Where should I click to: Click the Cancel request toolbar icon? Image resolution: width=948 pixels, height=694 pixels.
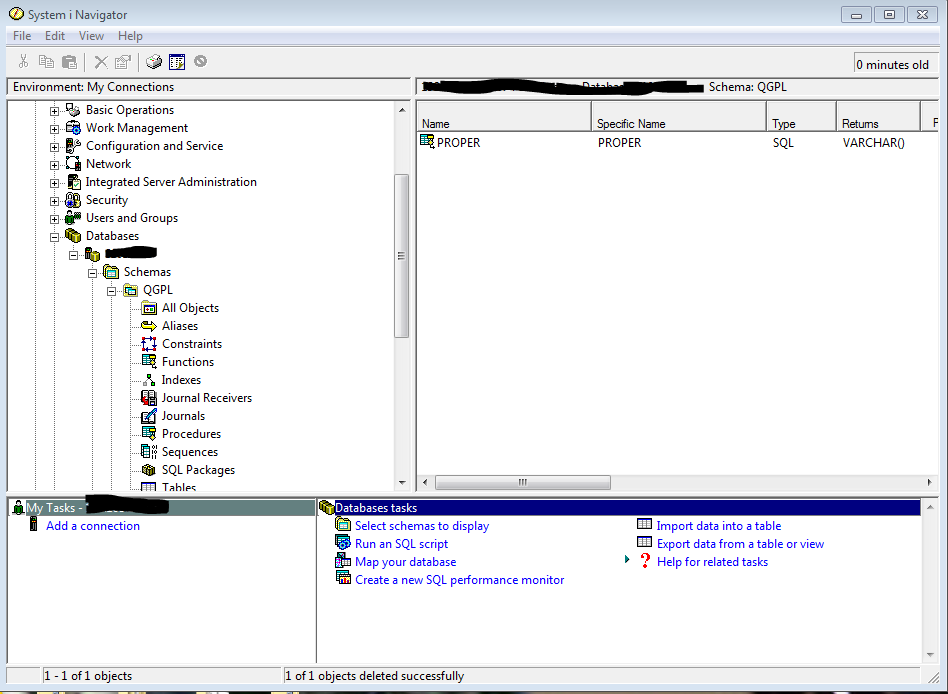coord(200,61)
